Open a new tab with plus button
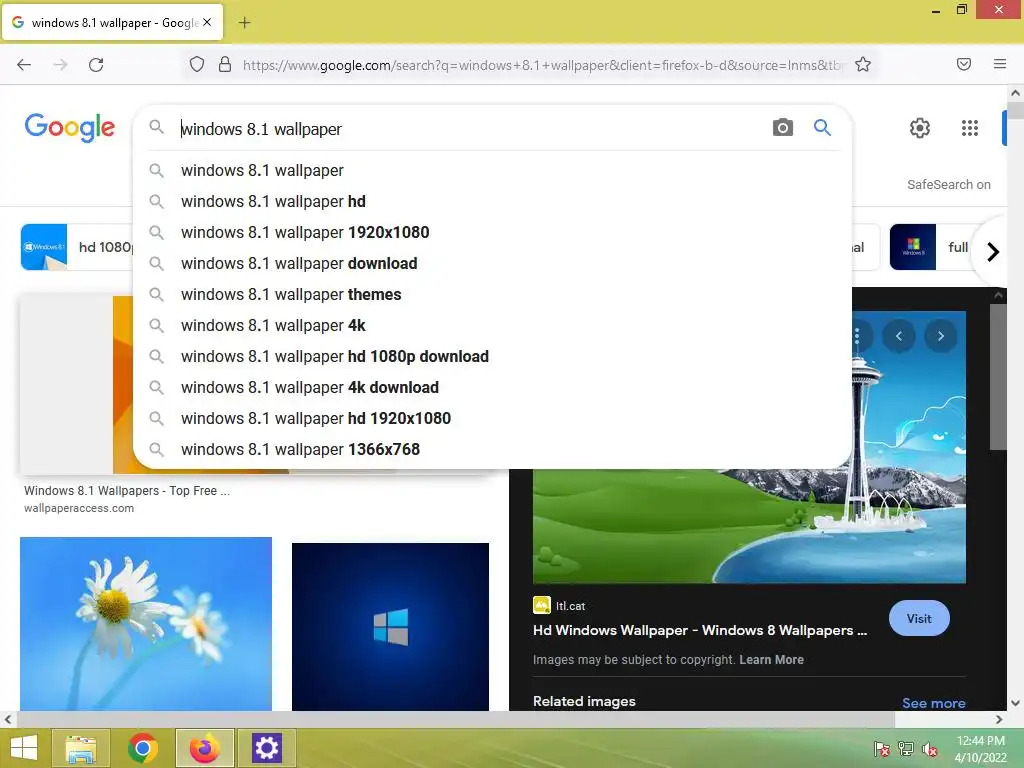Screen dimensions: 1024x768 pyautogui.click(x=244, y=23)
